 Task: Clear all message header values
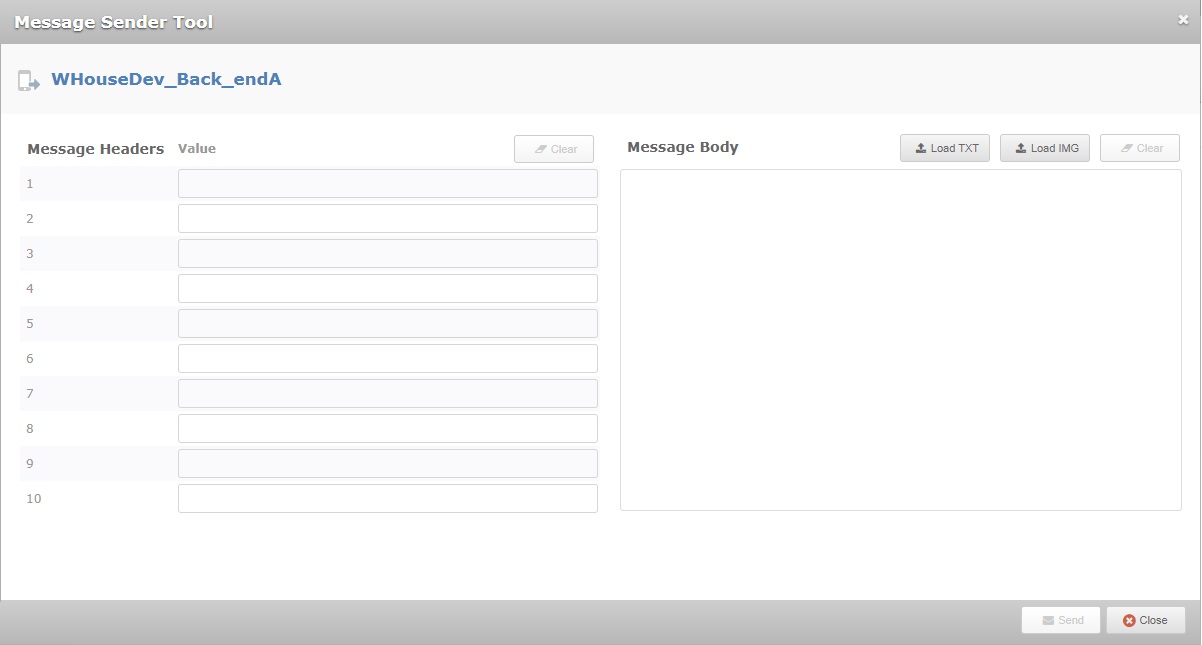553,148
